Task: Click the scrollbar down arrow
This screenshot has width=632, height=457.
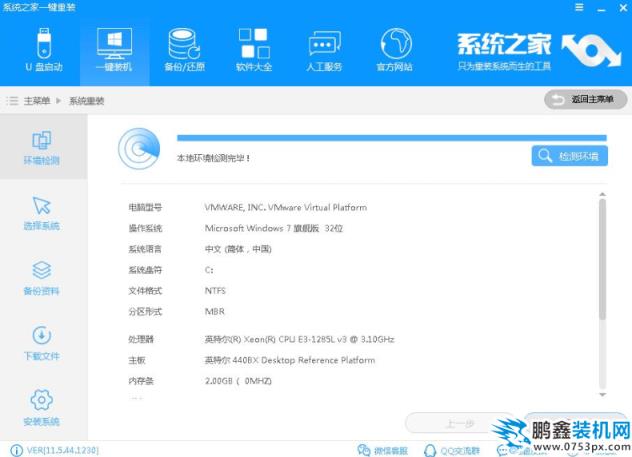Action: [602, 395]
